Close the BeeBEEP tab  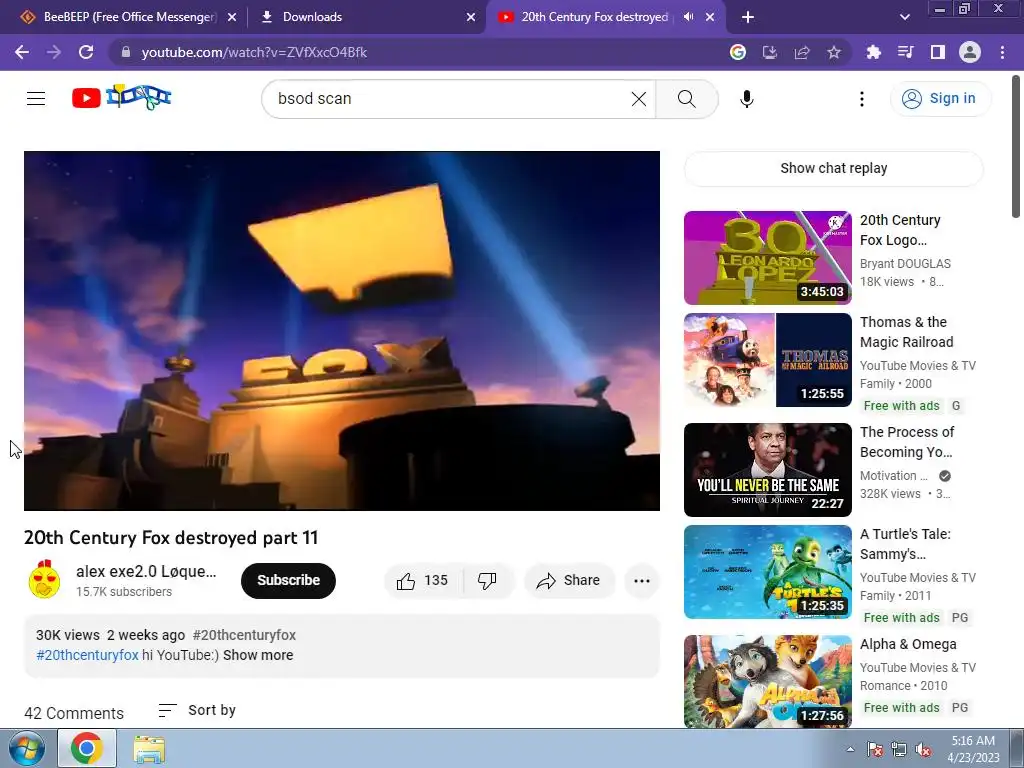pos(232,18)
